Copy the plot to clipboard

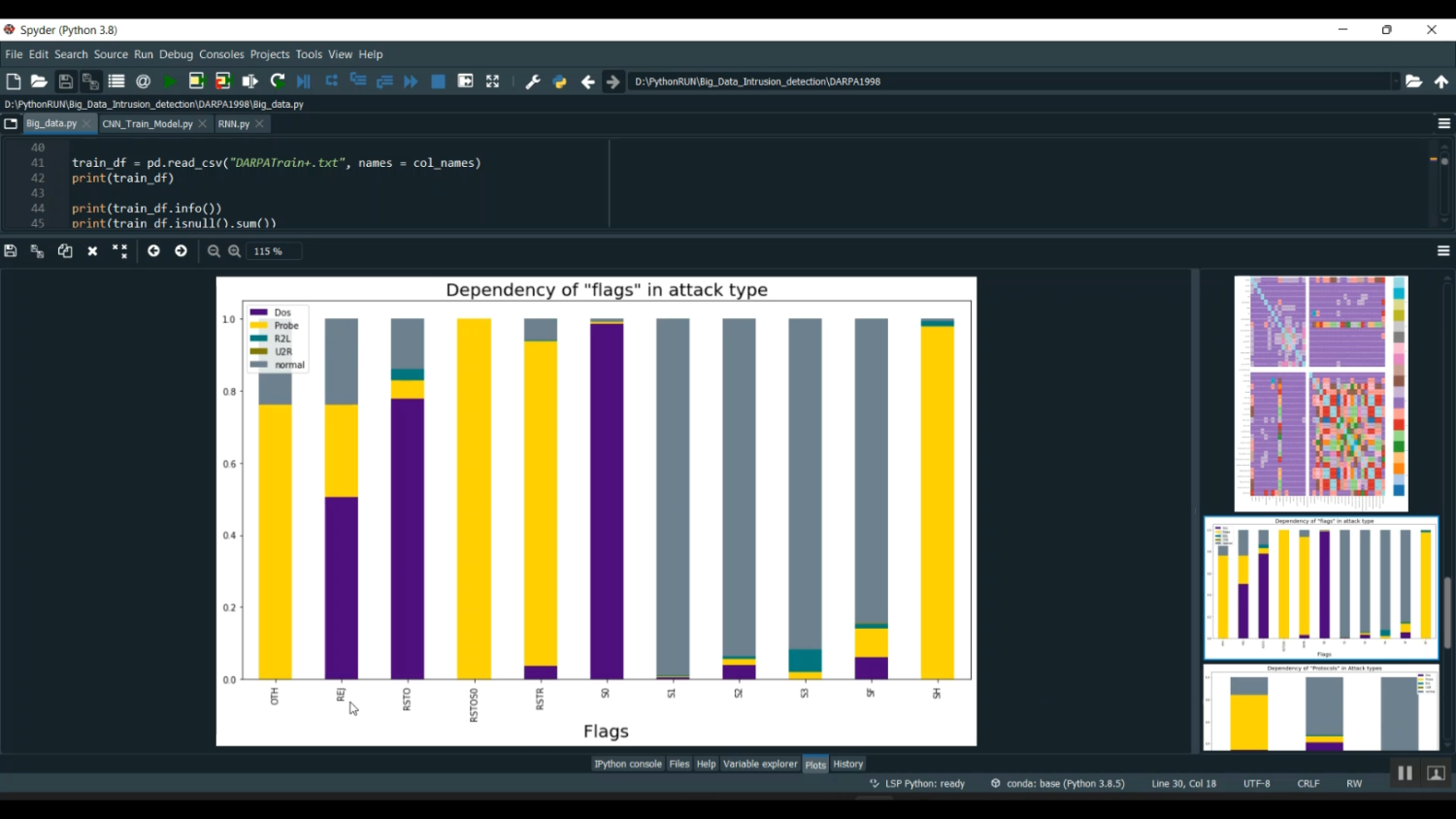point(65,251)
